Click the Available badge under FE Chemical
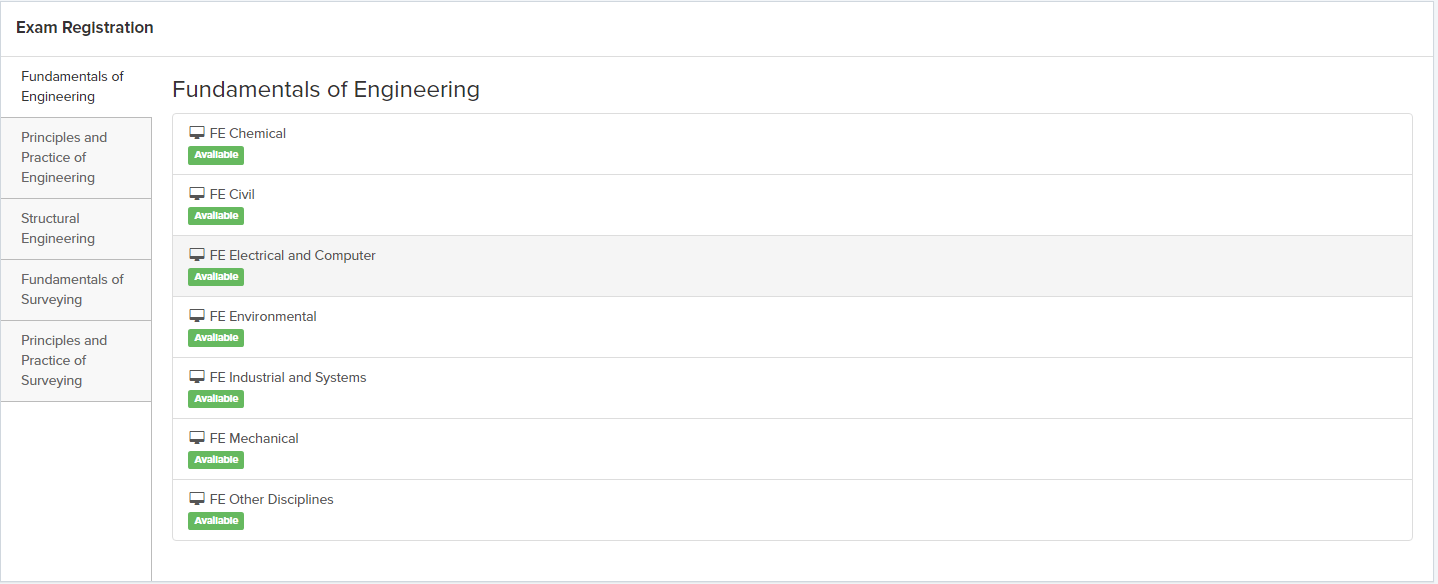This screenshot has width=1438, height=584. (216, 155)
